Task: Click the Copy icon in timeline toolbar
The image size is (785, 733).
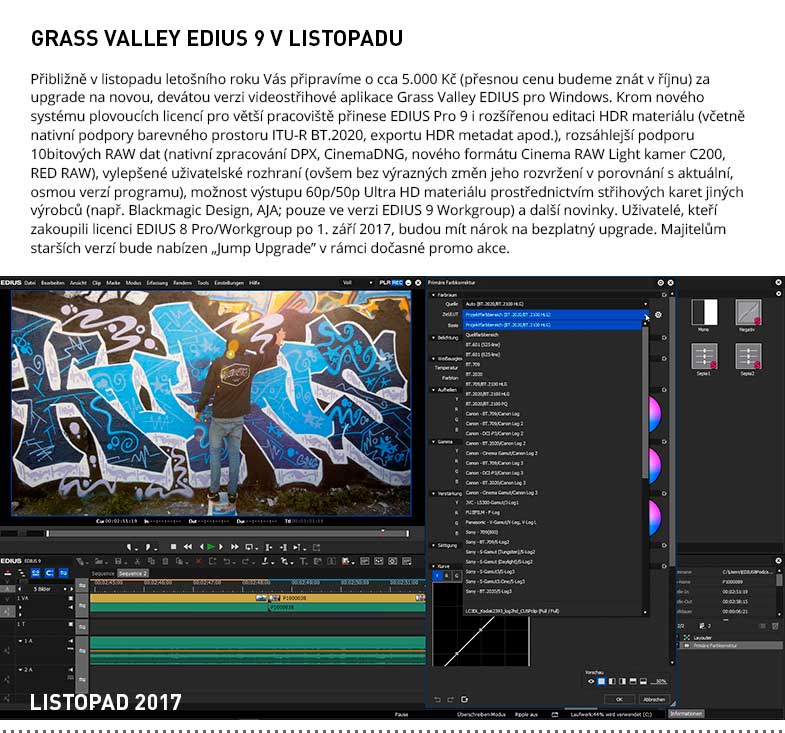Action: 151,561
